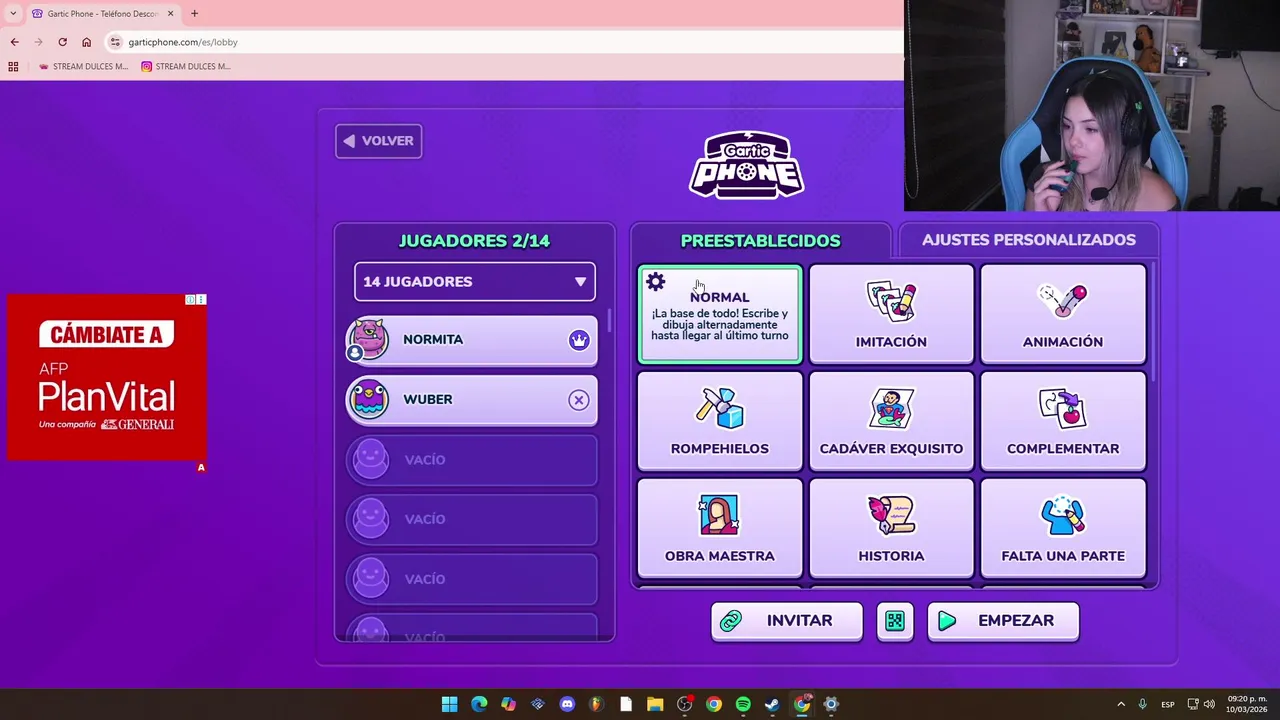Start the game with Empezar

coord(1003,621)
